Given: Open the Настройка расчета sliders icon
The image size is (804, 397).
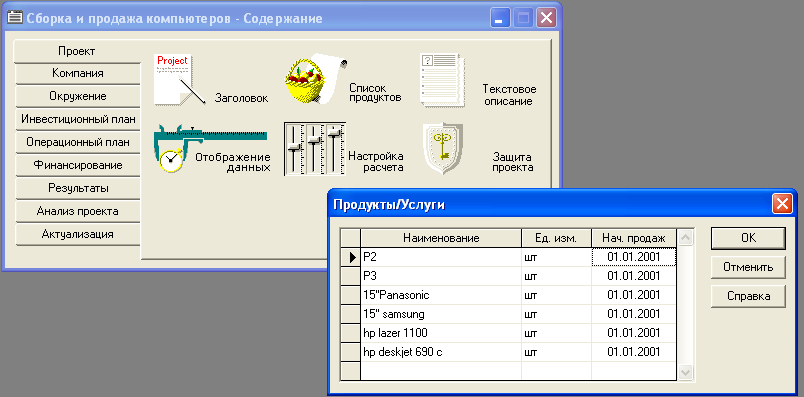Looking at the screenshot, I should [x=315, y=149].
